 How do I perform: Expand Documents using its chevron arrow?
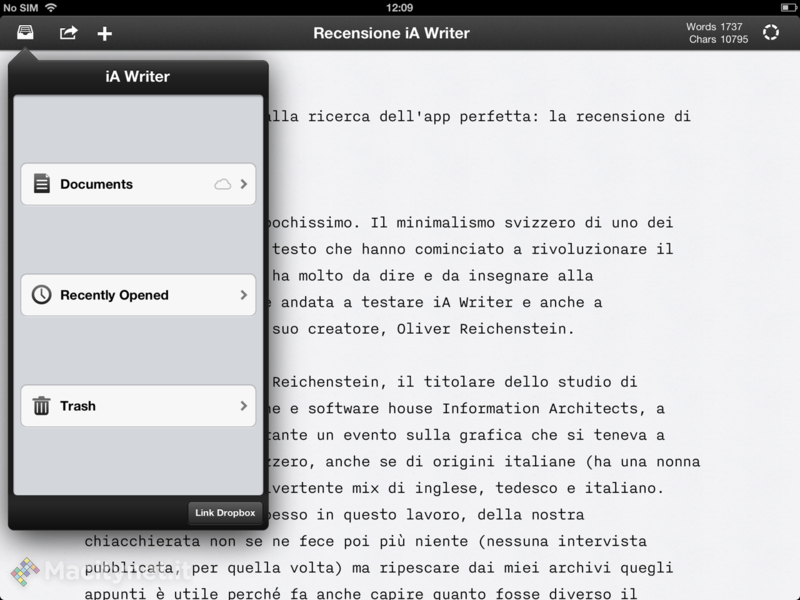(243, 184)
